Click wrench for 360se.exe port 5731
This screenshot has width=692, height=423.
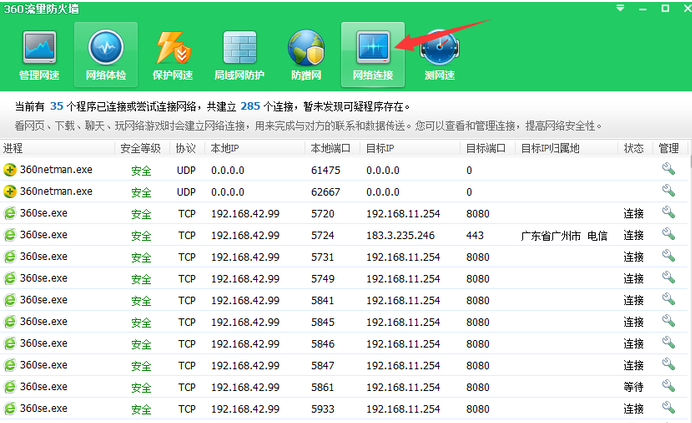[668, 255]
